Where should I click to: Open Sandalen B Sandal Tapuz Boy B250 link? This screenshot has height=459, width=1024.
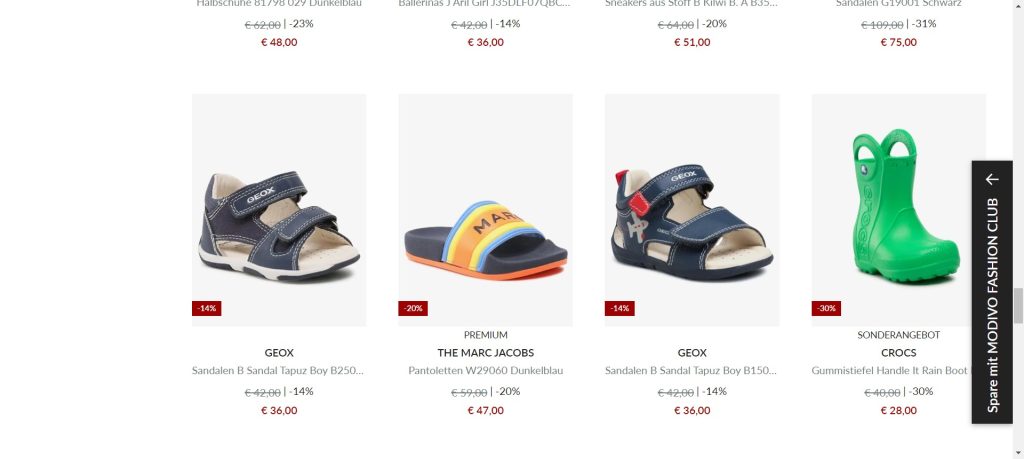(x=279, y=370)
